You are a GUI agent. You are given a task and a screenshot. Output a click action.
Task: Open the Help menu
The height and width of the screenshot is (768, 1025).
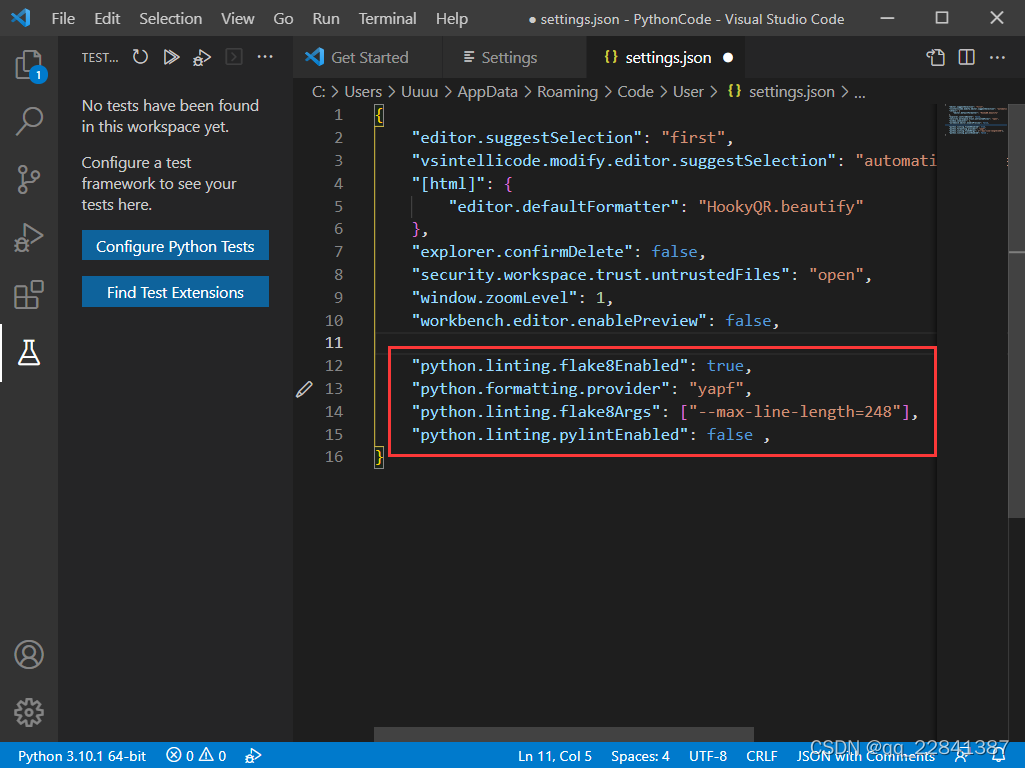pyautogui.click(x=452, y=18)
